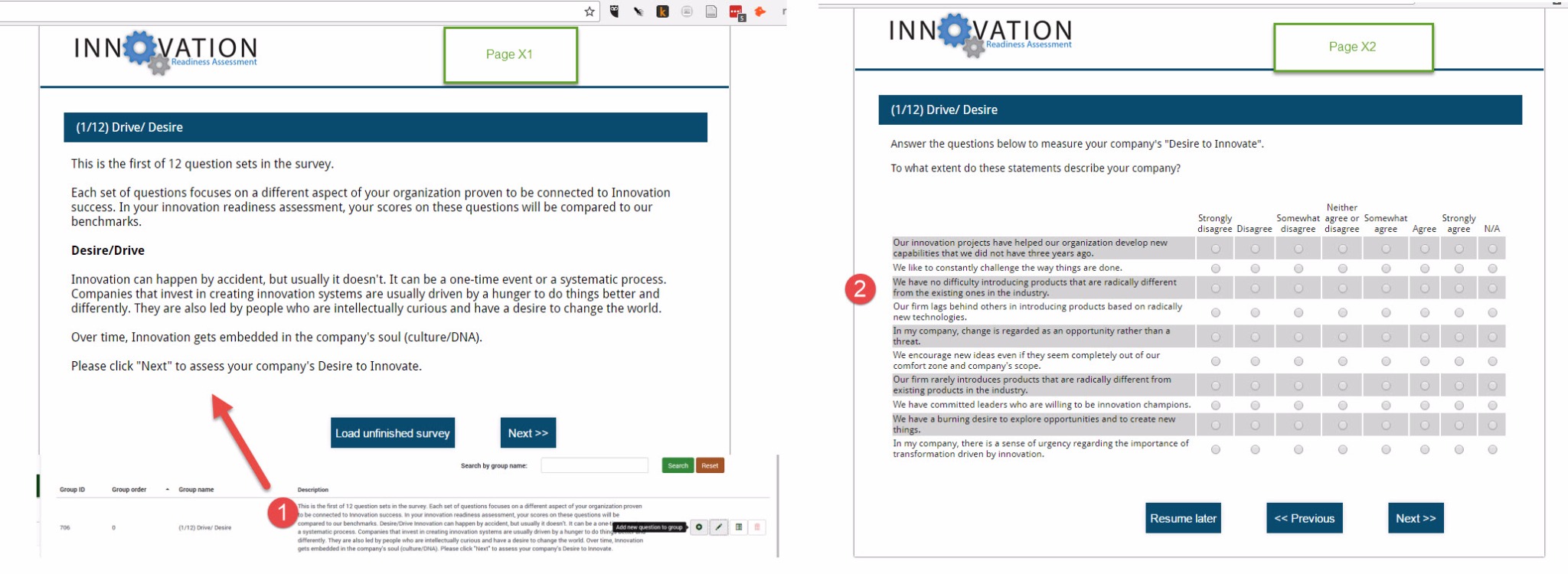This screenshot has width=1568, height=574.
Task: Mark Somewhat agree for 'no difficulty introducing products'
Action: 1386,289
